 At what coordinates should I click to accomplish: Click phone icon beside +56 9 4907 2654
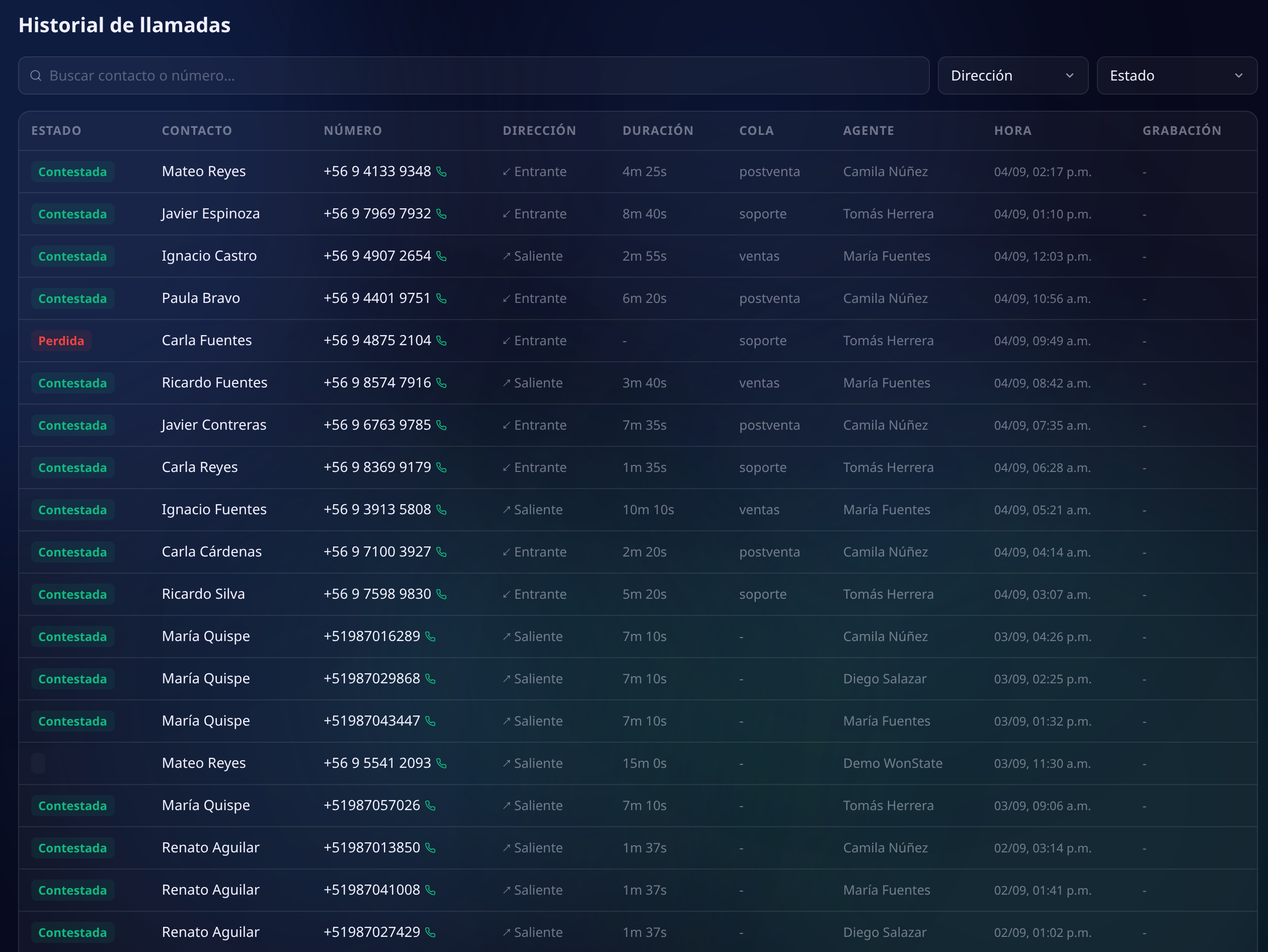[x=441, y=256]
